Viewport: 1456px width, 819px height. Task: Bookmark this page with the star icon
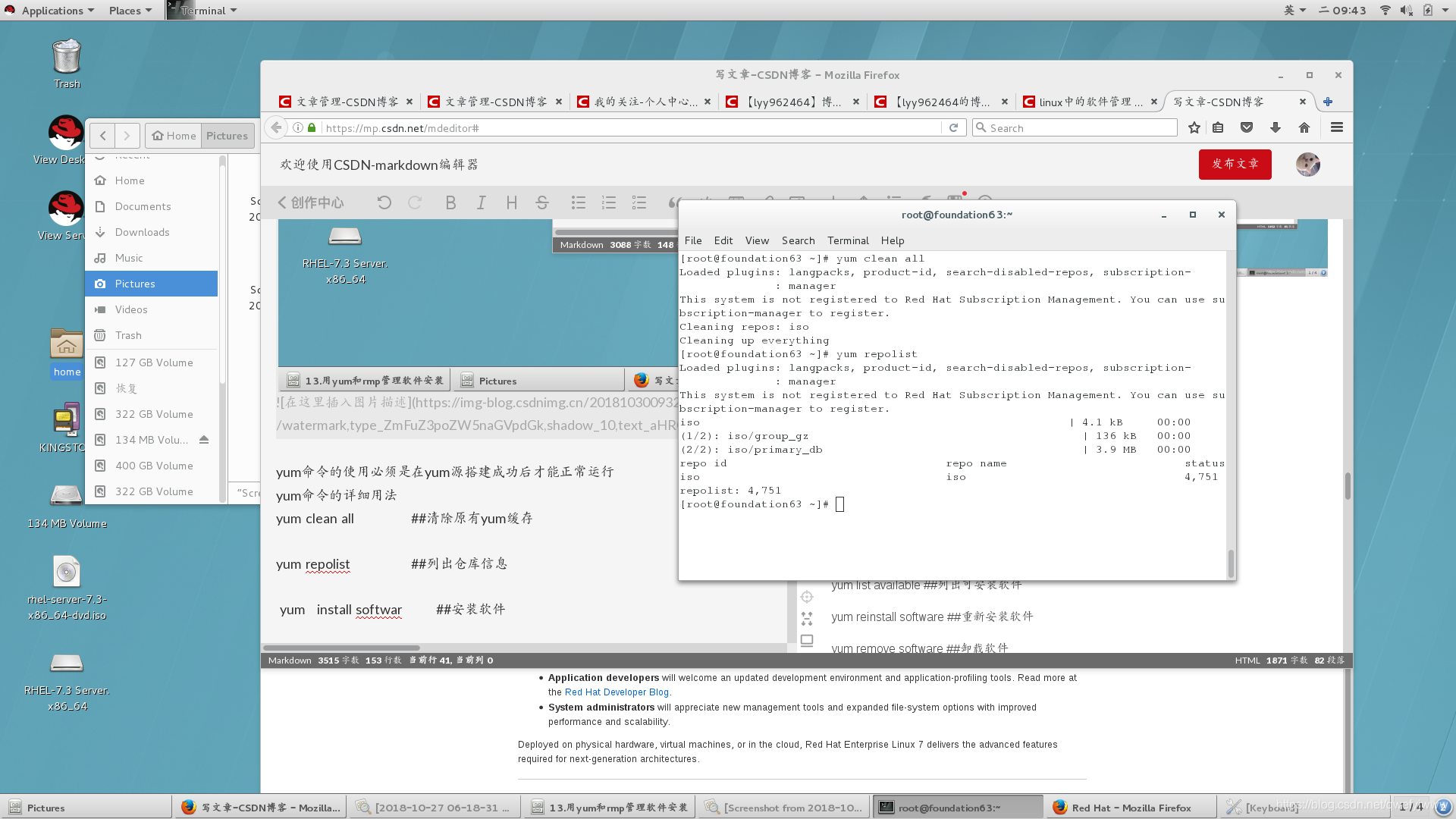tap(1194, 127)
